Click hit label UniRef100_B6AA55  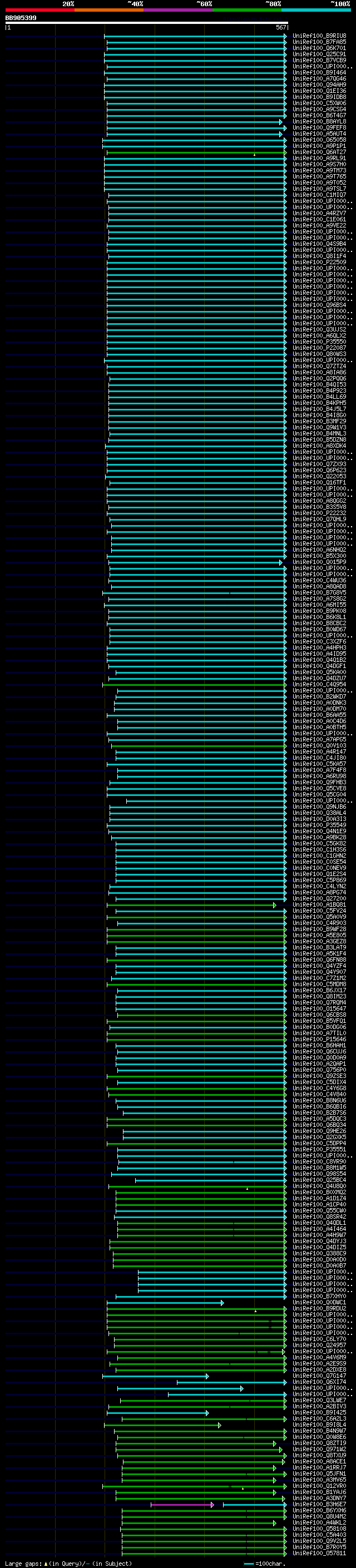pos(319,715)
